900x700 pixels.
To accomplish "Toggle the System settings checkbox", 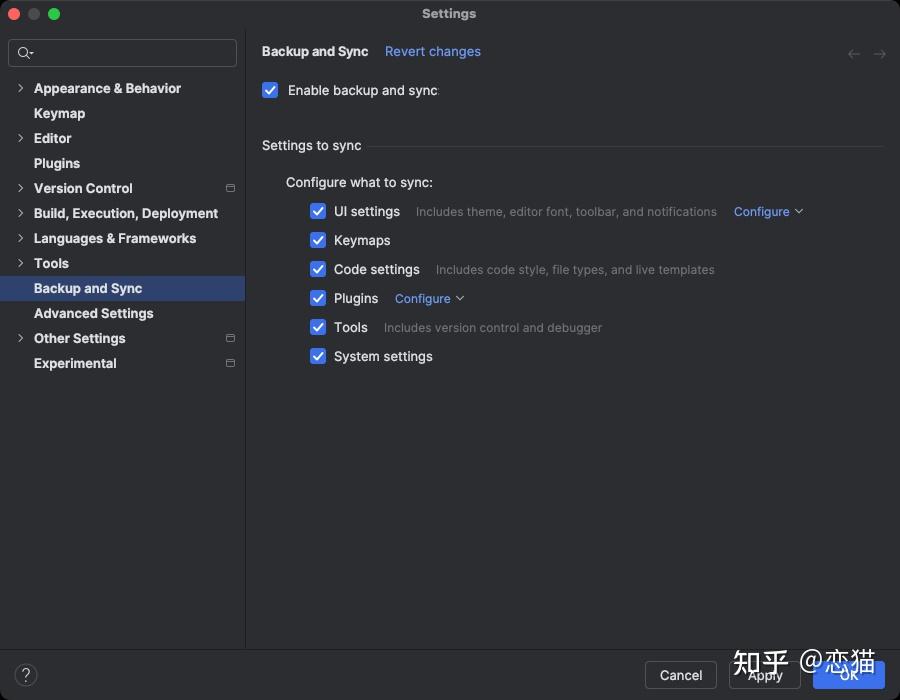I will [x=318, y=356].
